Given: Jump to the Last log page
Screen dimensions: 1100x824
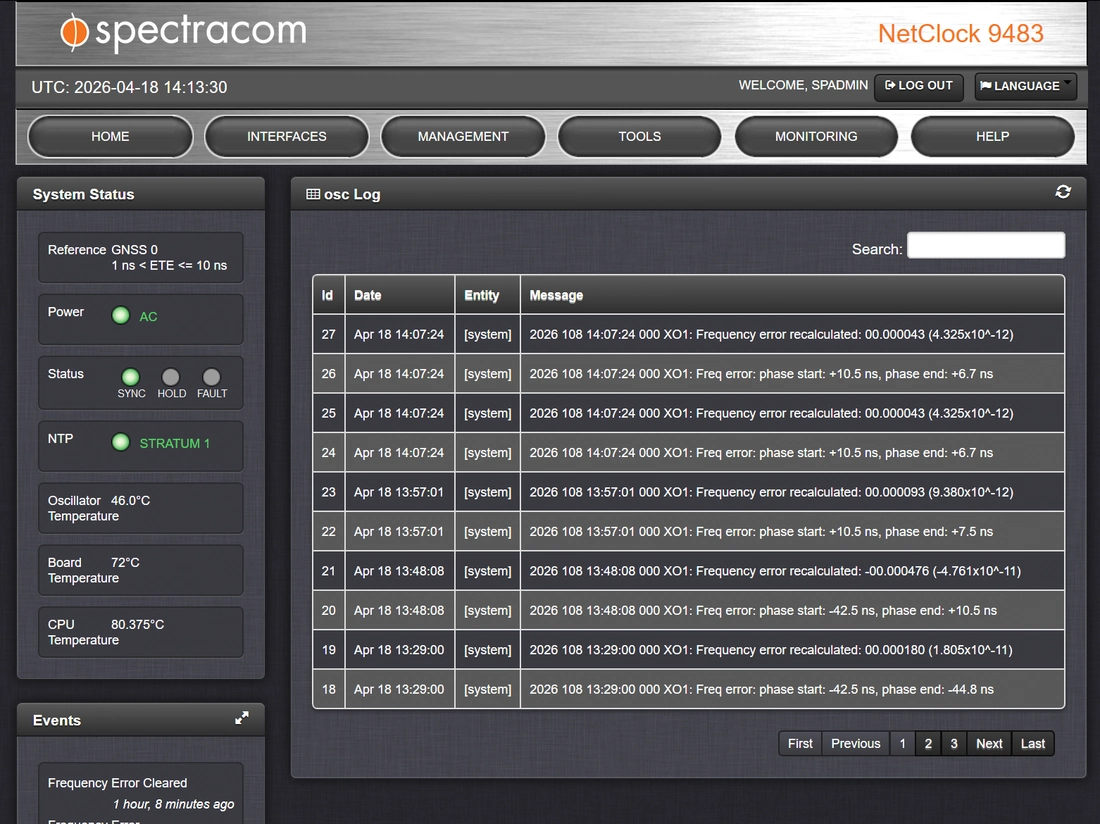Looking at the screenshot, I should [1033, 743].
